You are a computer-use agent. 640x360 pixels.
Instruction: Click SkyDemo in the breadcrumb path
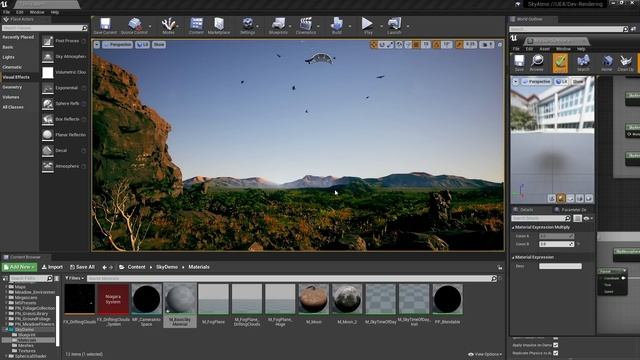[167, 267]
